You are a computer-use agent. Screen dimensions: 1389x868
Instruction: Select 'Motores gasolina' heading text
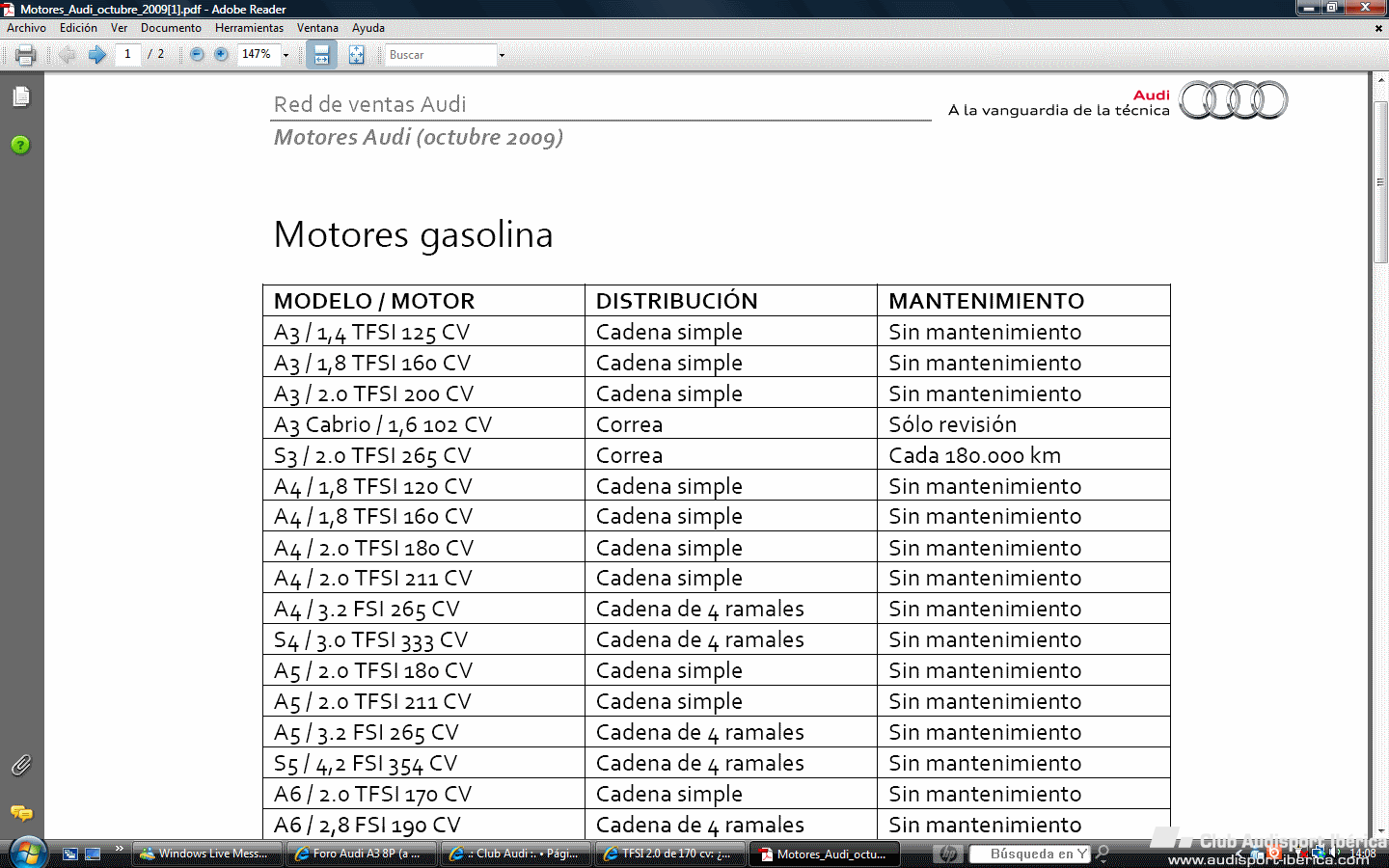[414, 234]
